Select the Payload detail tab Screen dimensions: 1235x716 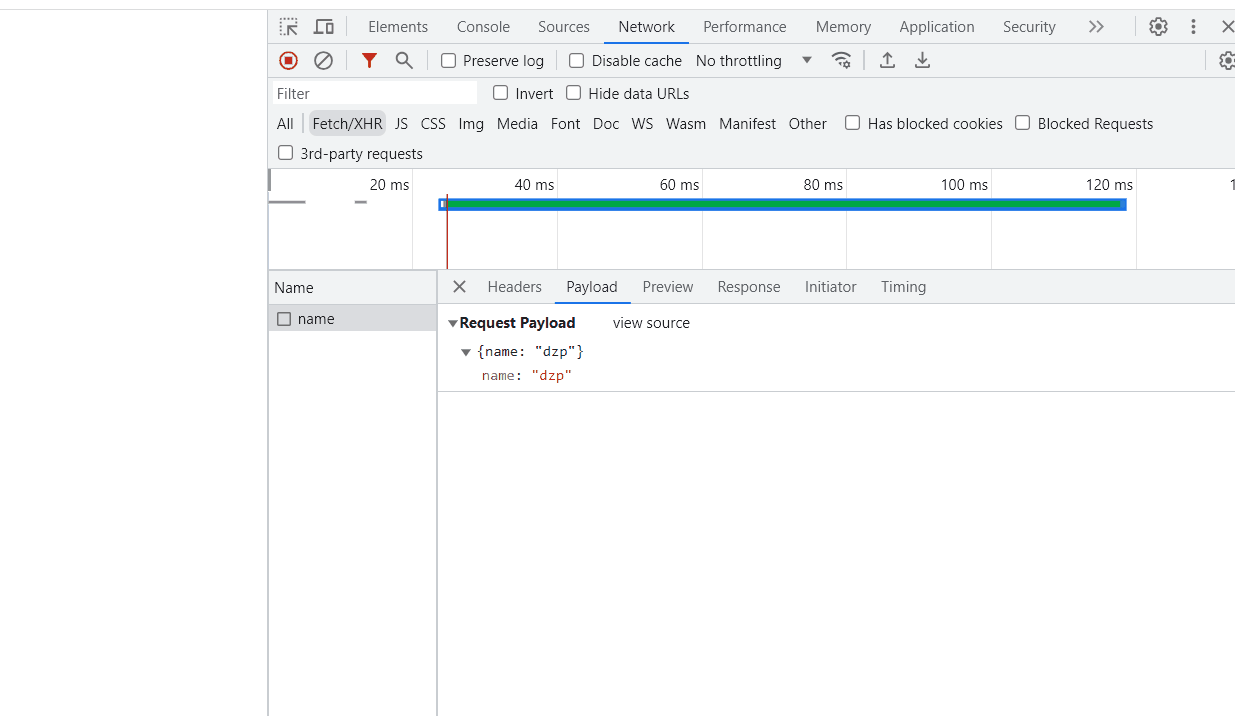tap(592, 287)
